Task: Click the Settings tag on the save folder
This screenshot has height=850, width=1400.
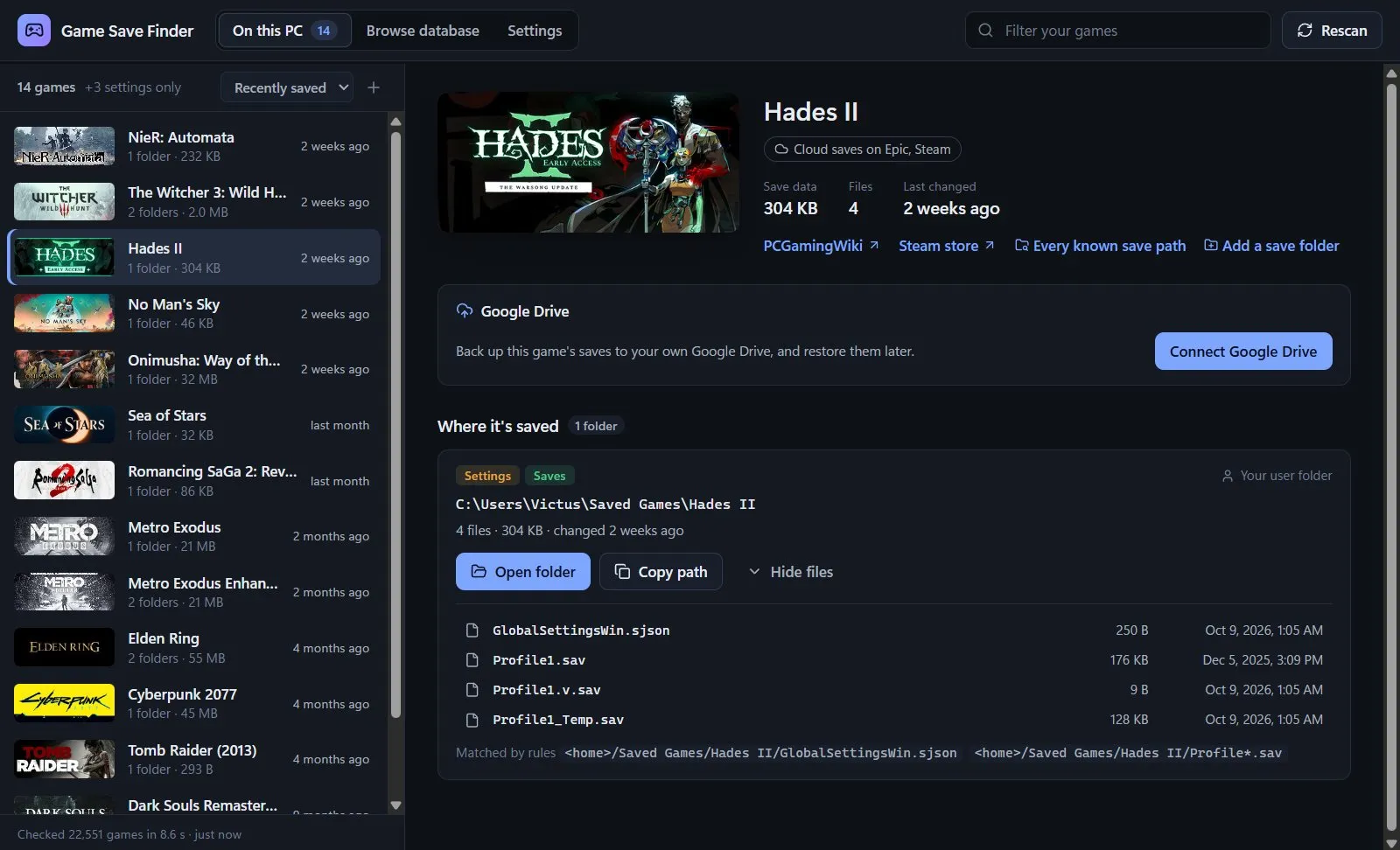Action: (x=487, y=476)
